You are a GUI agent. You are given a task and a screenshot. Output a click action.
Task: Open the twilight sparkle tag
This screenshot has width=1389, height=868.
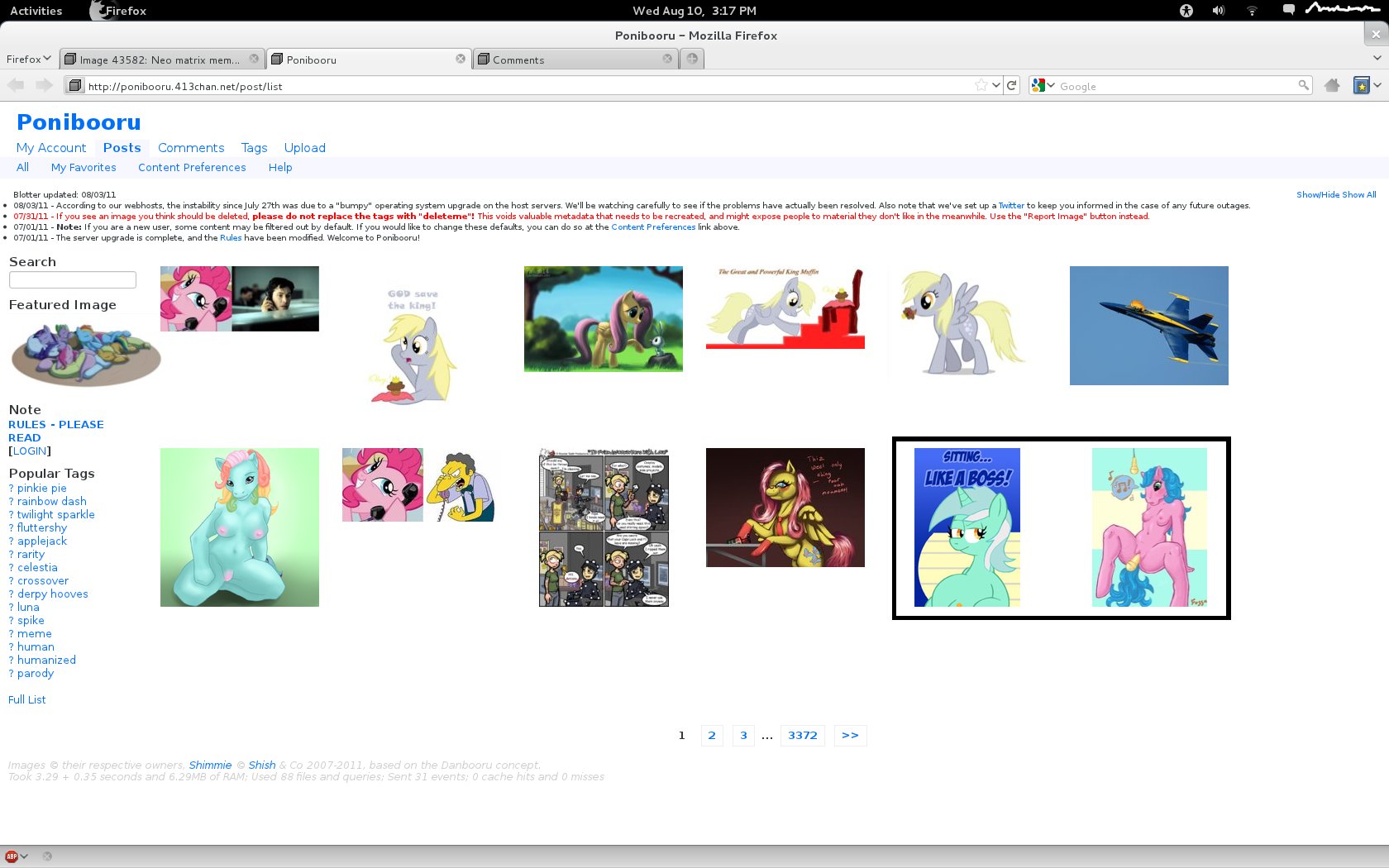pos(56,515)
